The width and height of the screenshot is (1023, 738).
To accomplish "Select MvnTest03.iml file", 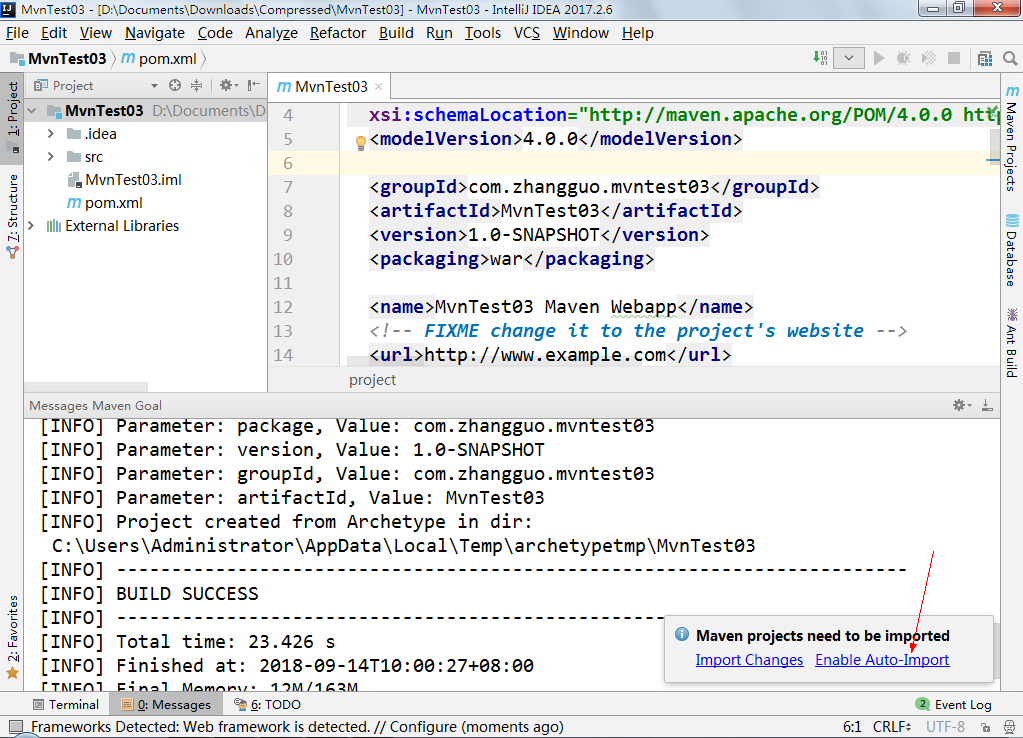I will tap(125, 180).
